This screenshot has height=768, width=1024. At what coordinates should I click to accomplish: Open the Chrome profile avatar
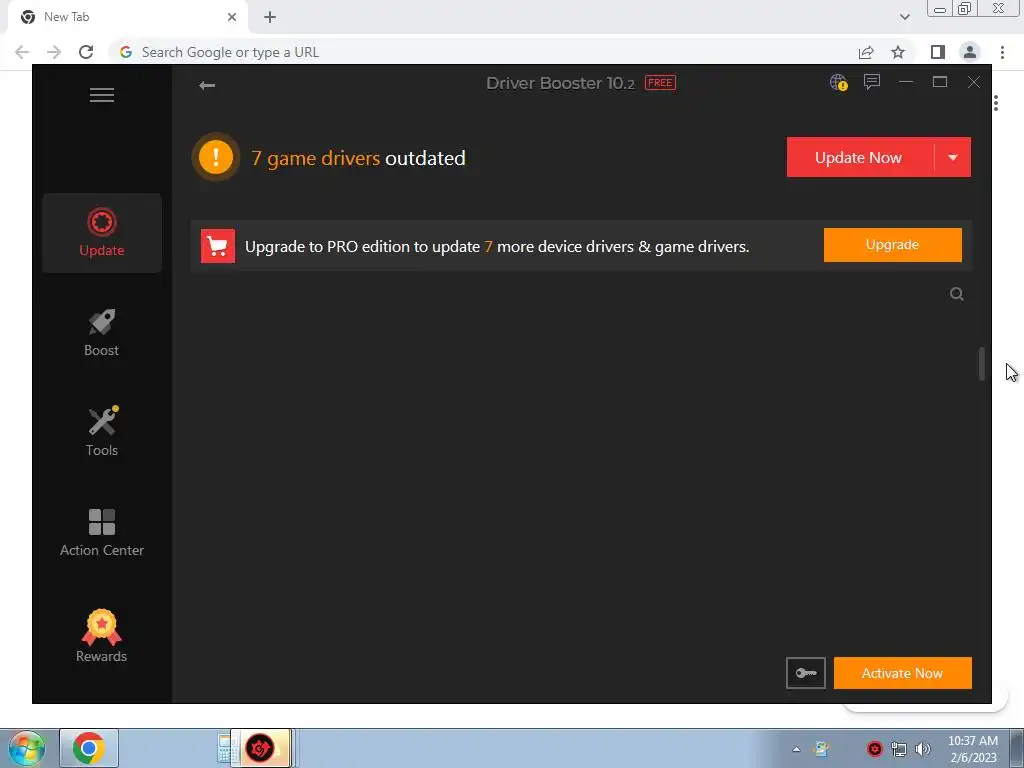pyautogui.click(x=970, y=52)
